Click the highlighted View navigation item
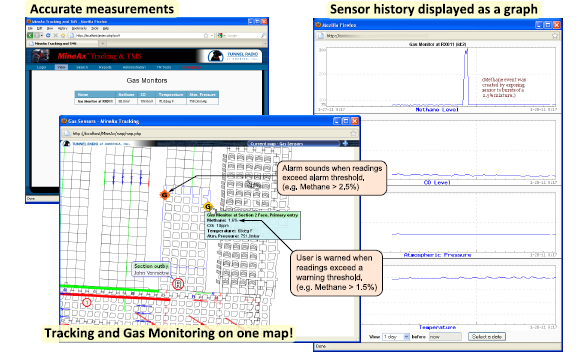The image size is (576, 362). pos(61,67)
